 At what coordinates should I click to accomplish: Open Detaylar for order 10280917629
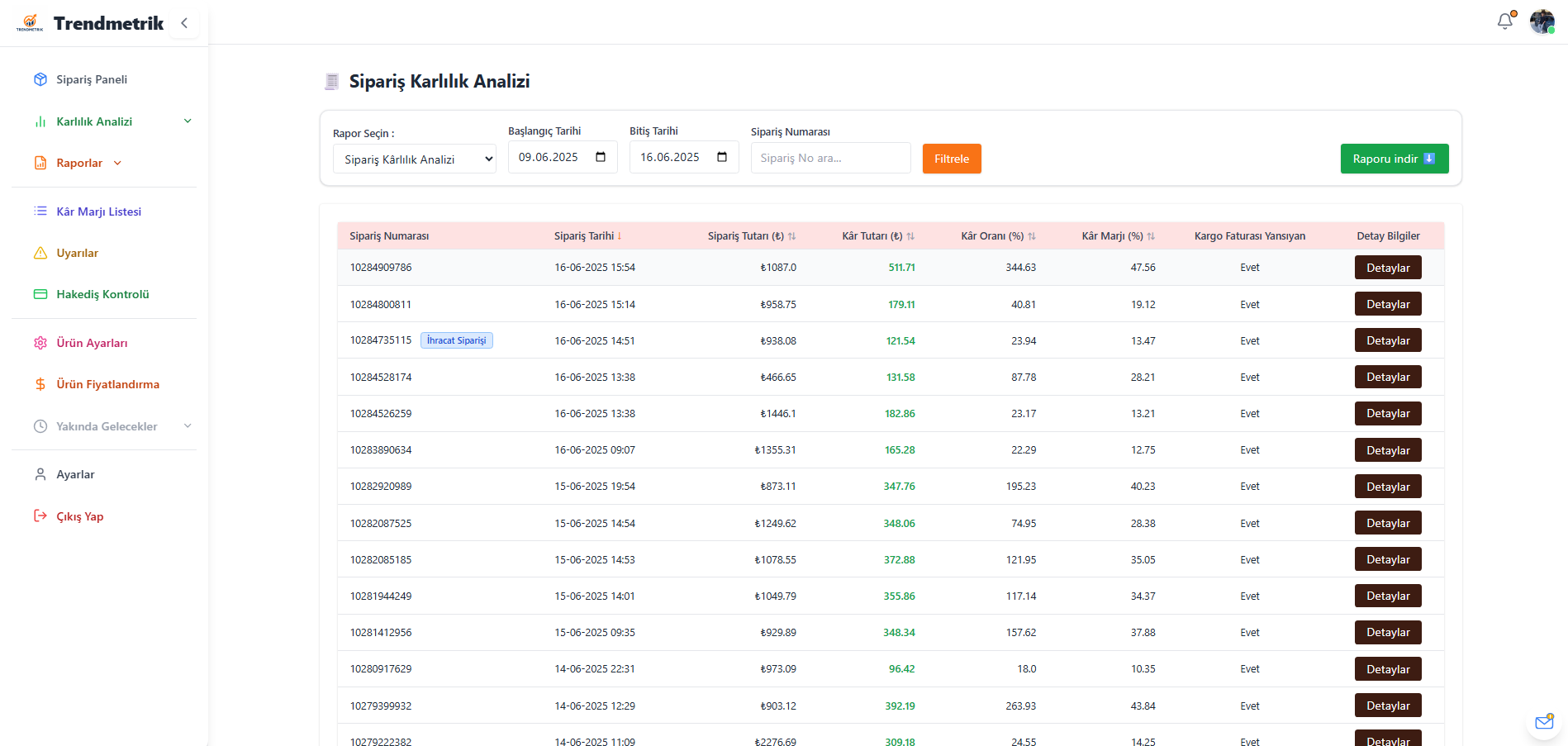point(1388,669)
